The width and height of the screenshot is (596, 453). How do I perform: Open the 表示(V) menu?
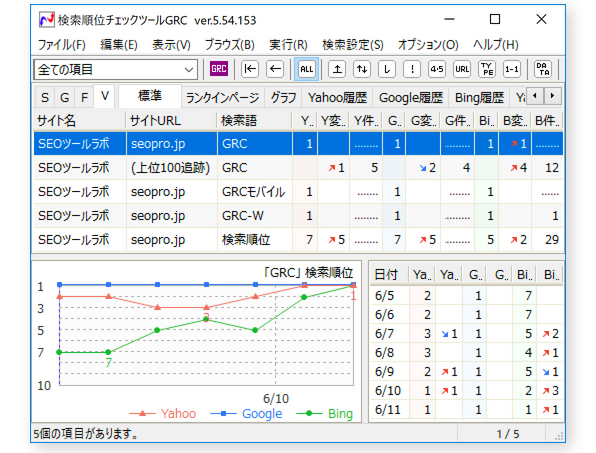(x=171, y=45)
